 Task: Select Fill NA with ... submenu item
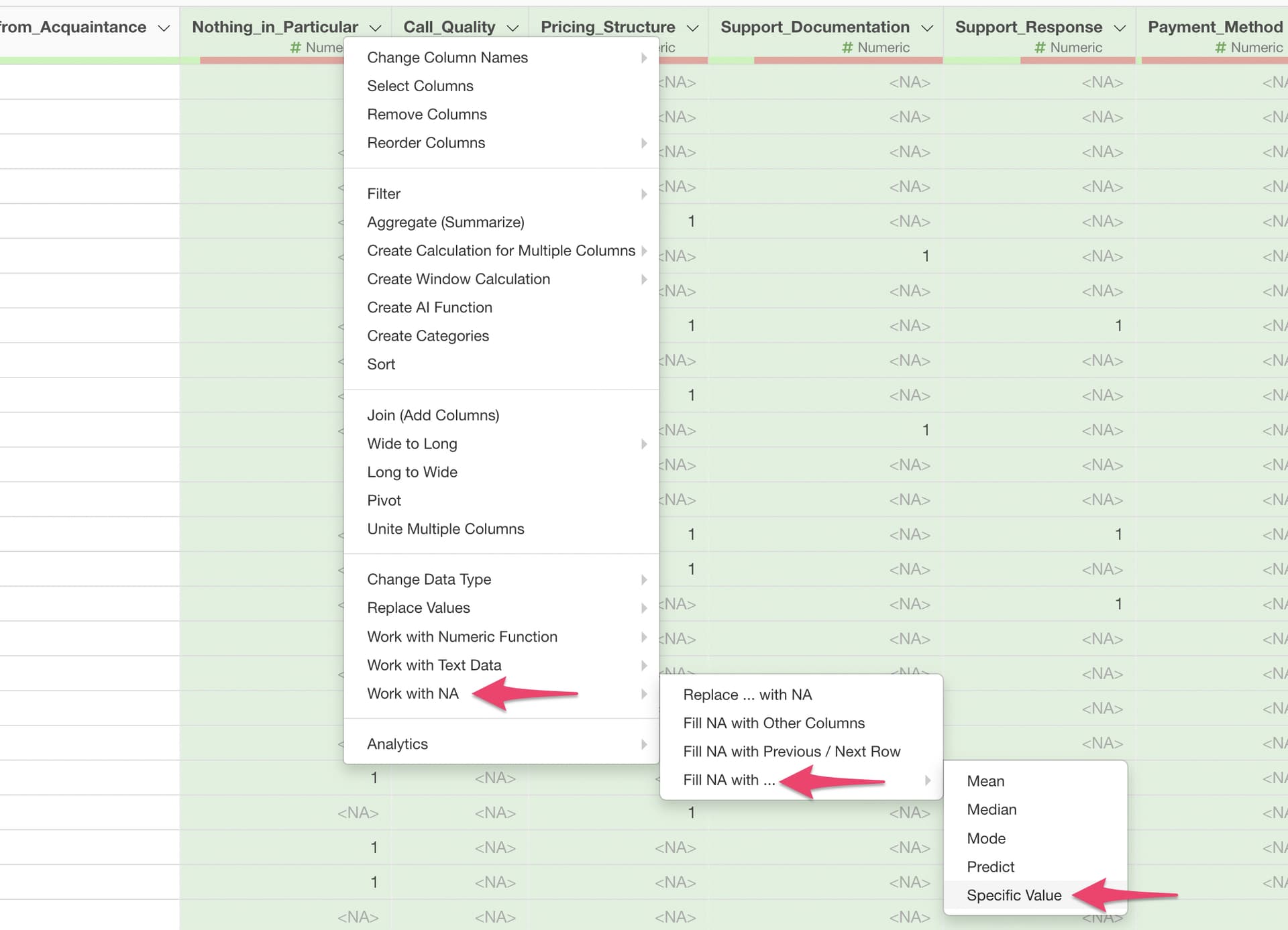click(729, 780)
